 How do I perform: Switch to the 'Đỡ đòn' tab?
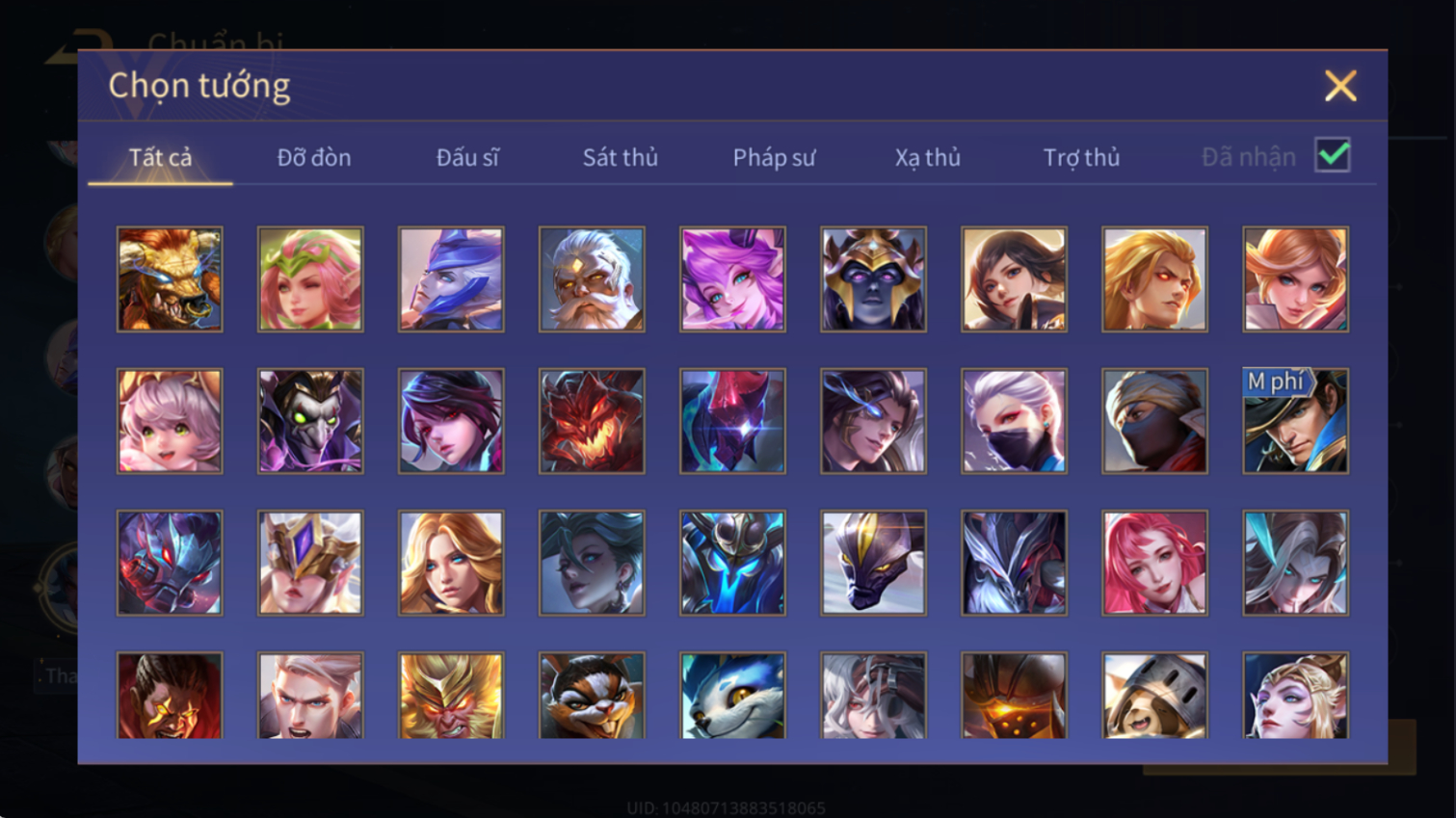pos(314,157)
